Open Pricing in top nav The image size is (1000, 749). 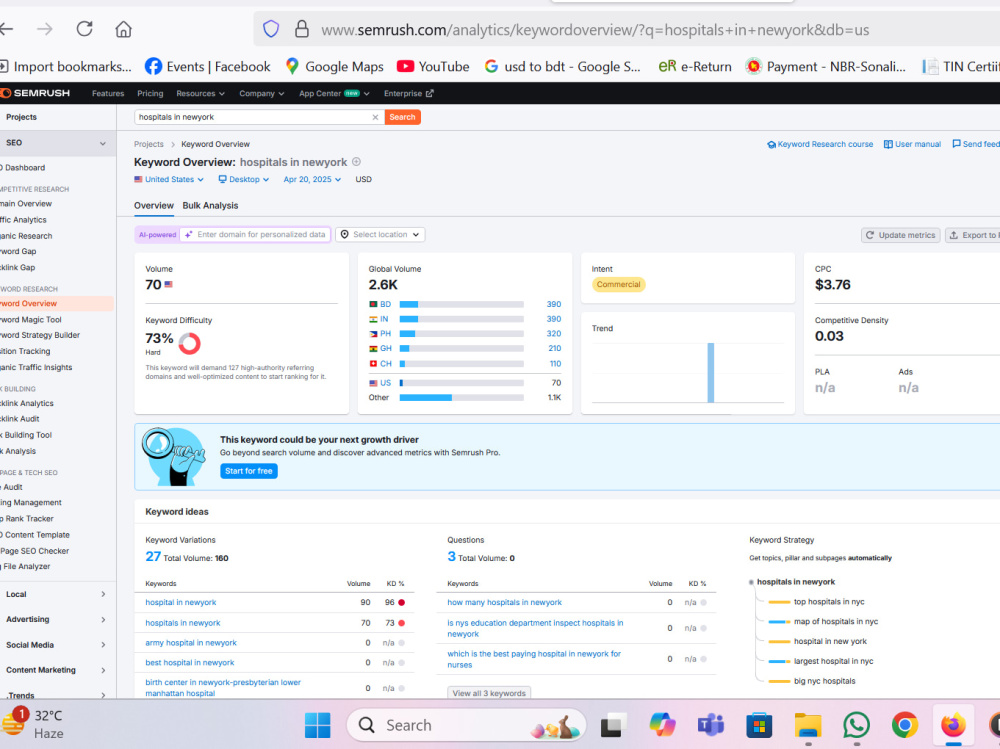[150, 93]
